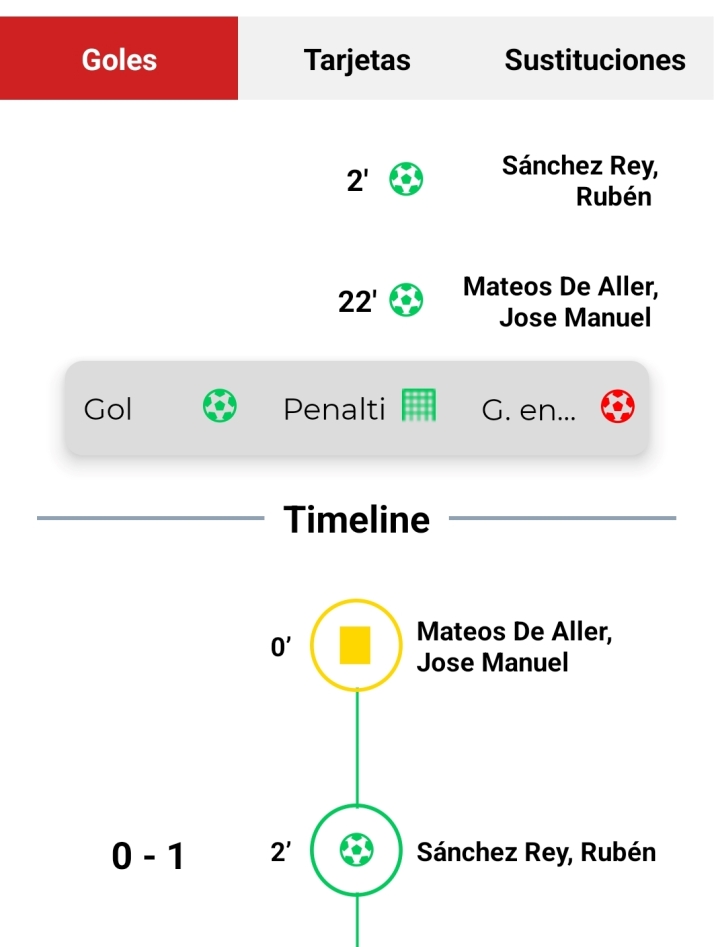Tap the Penalti goal net icon
The image size is (714, 947).
tap(420, 406)
